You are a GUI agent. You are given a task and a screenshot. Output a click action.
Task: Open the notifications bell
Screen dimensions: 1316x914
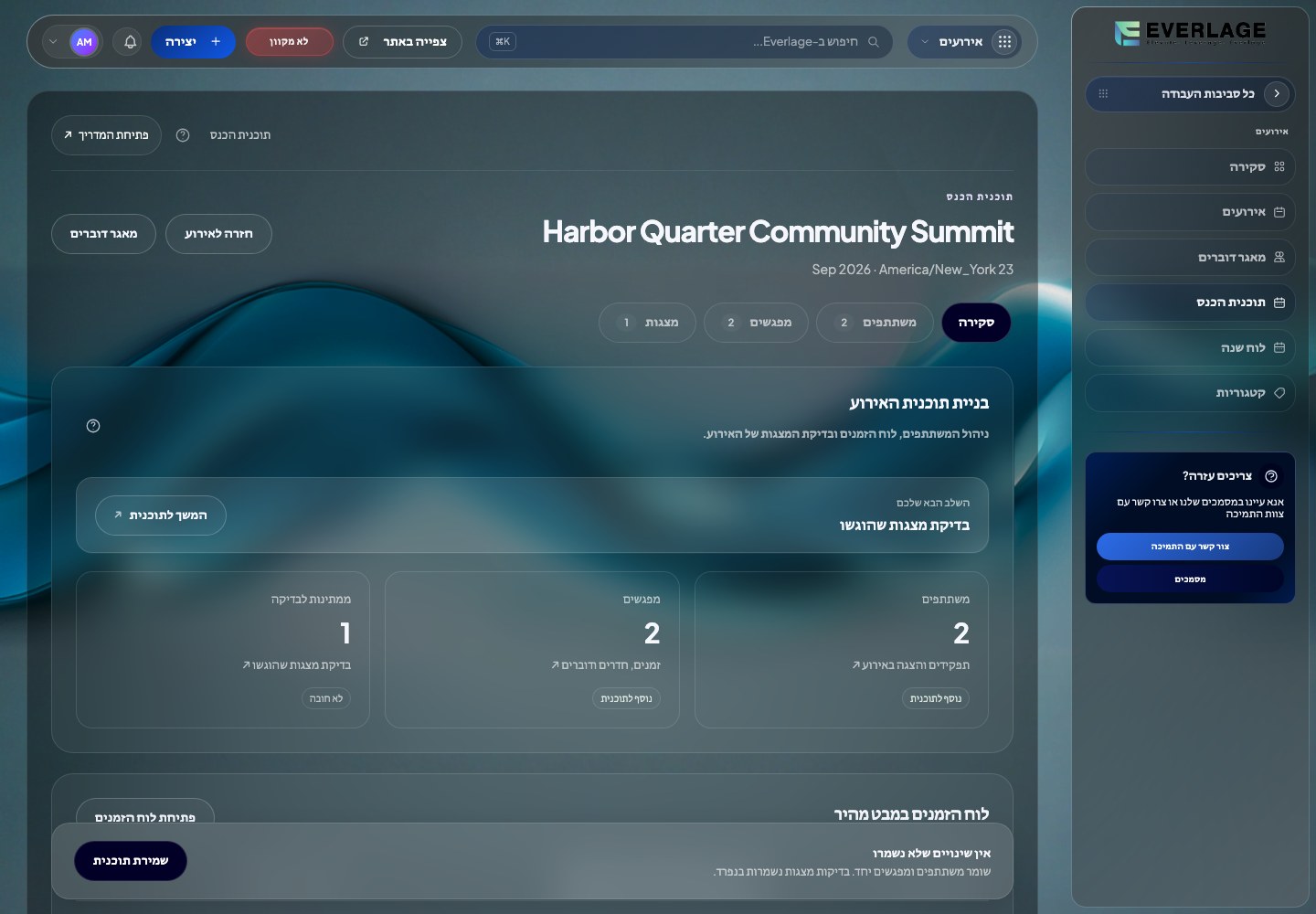click(x=130, y=42)
